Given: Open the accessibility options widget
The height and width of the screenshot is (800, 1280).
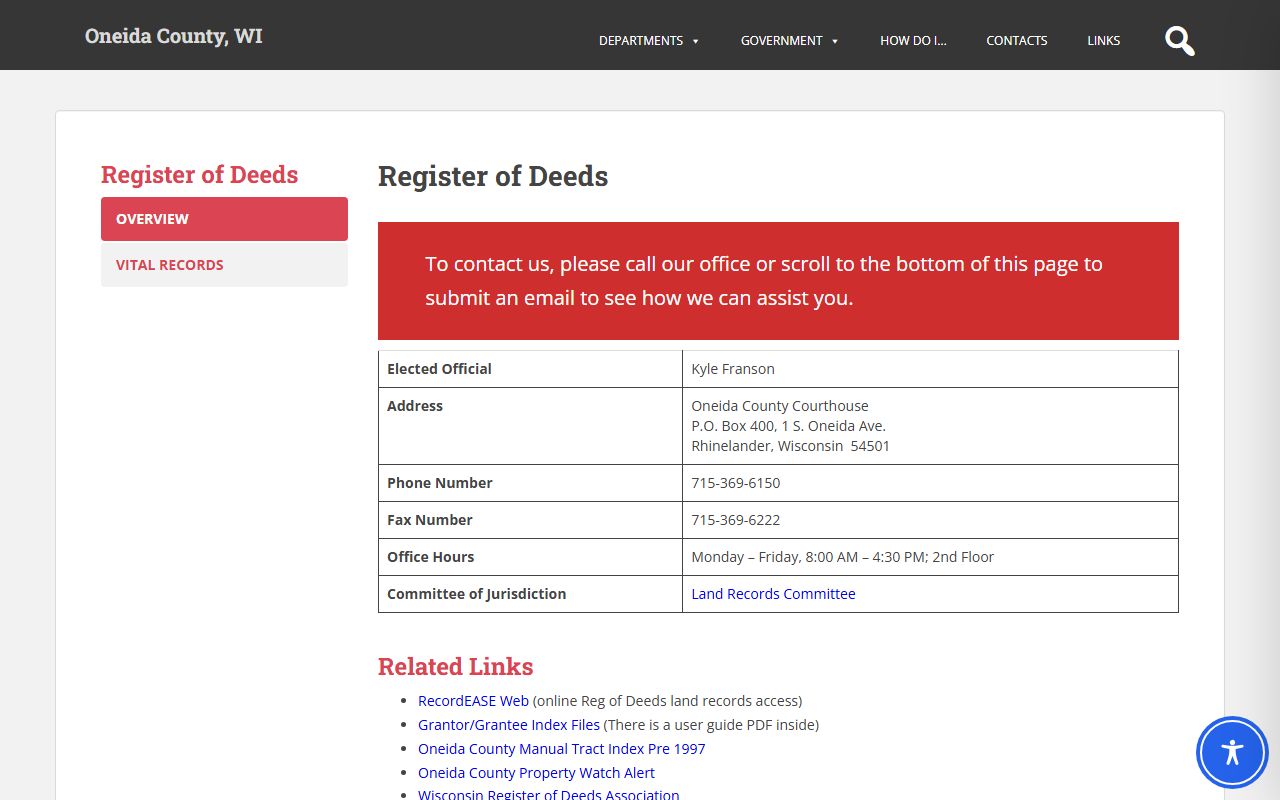Looking at the screenshot, I should pos(1232,752).
